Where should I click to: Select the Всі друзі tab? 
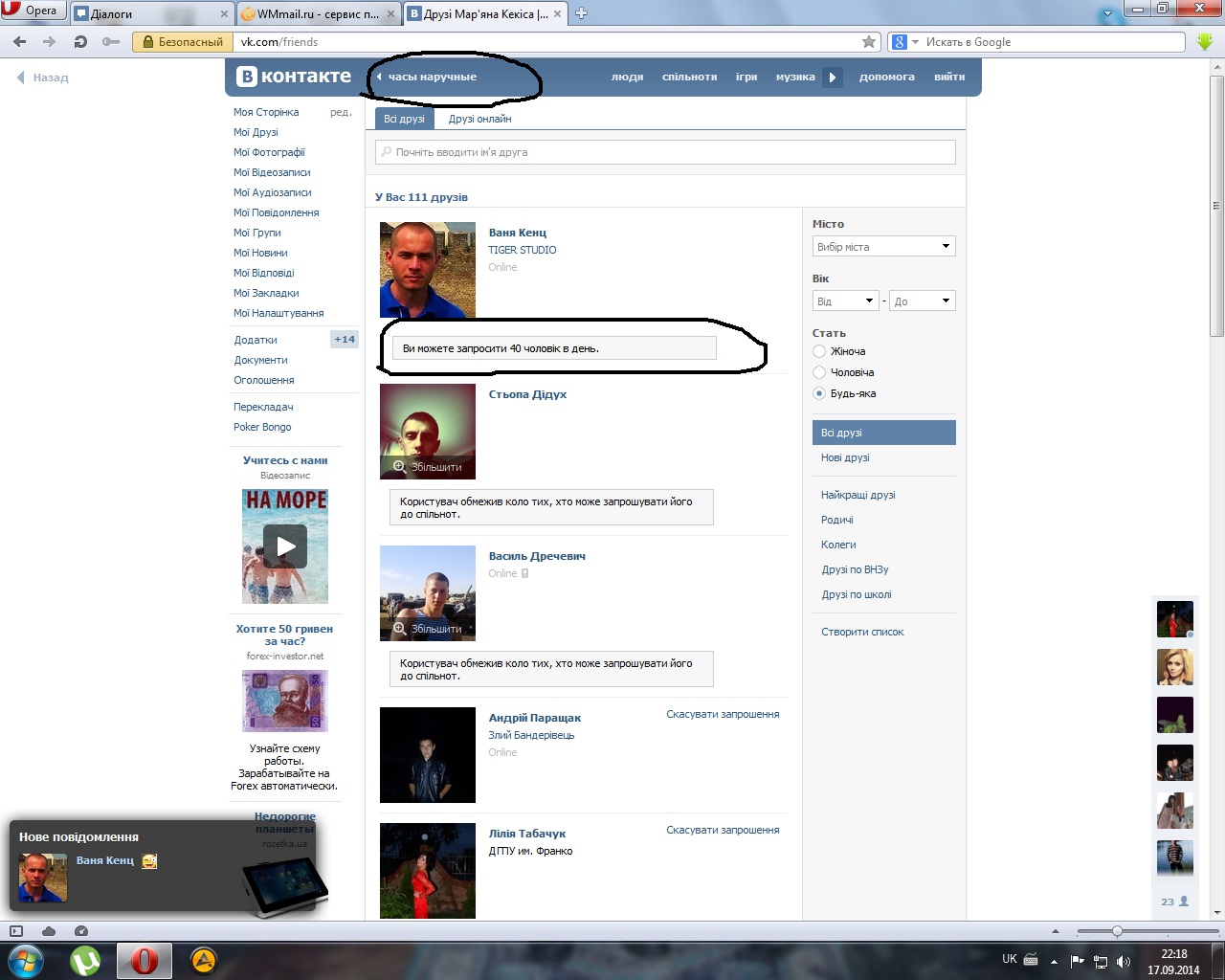click(404, 119)
